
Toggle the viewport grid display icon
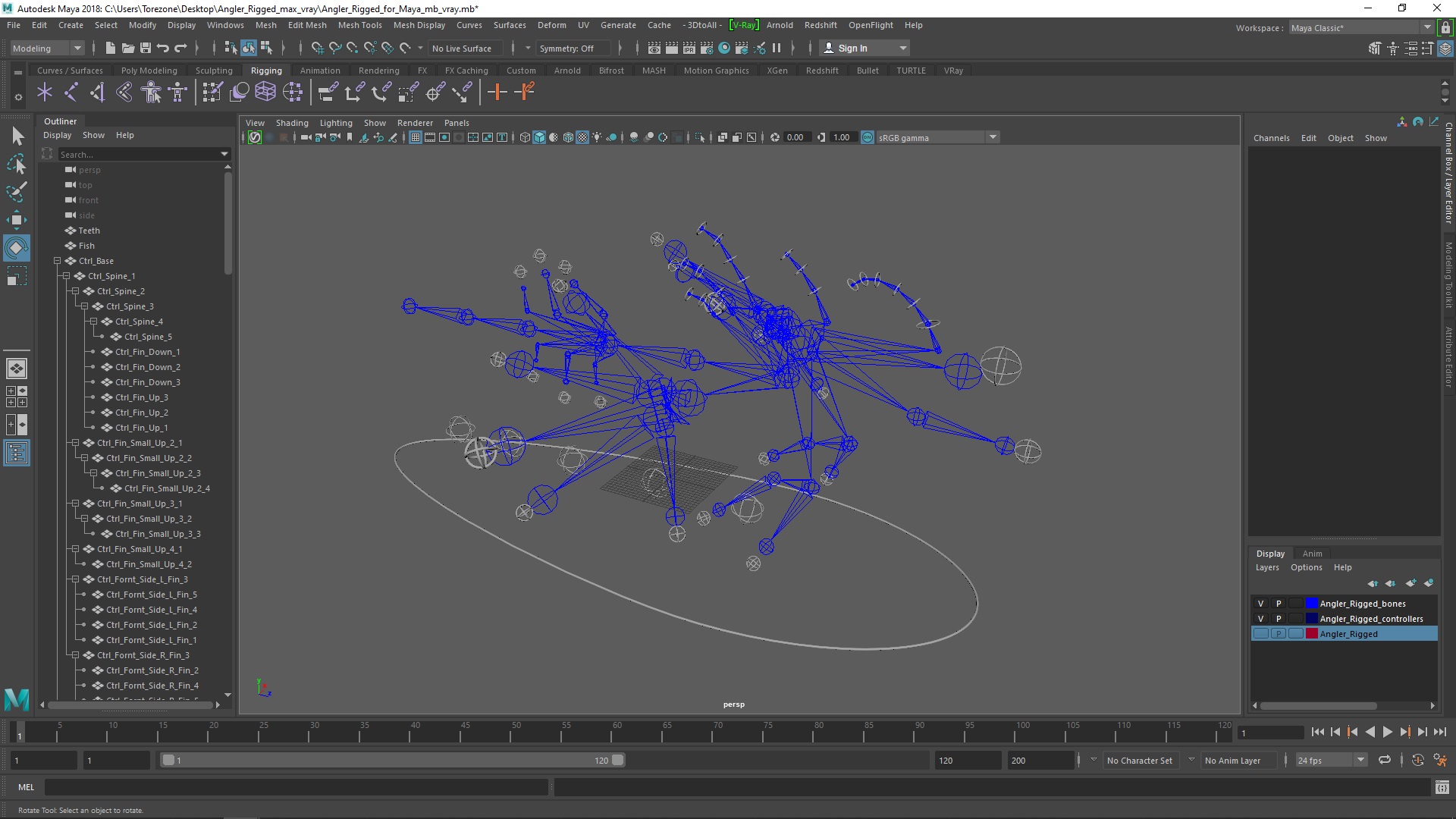coord(416,137)
